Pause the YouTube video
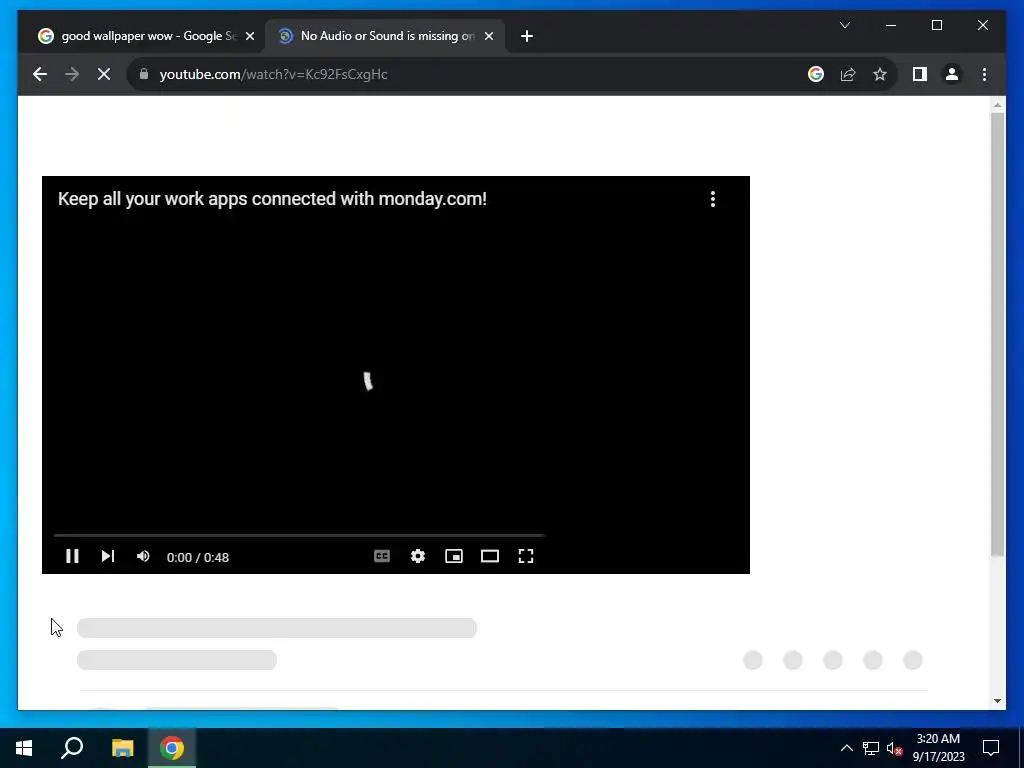Screen dimensions: 1024x768 click(72, 556)
